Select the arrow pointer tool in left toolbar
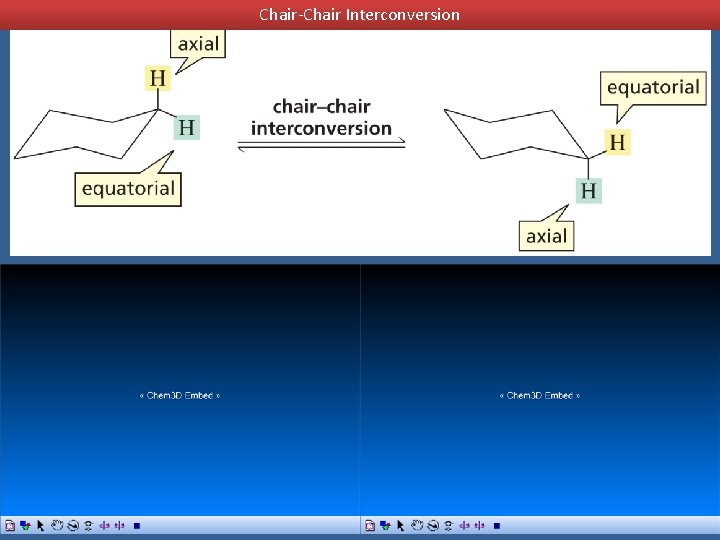This screenshot has height=540, width=720. 40,525
